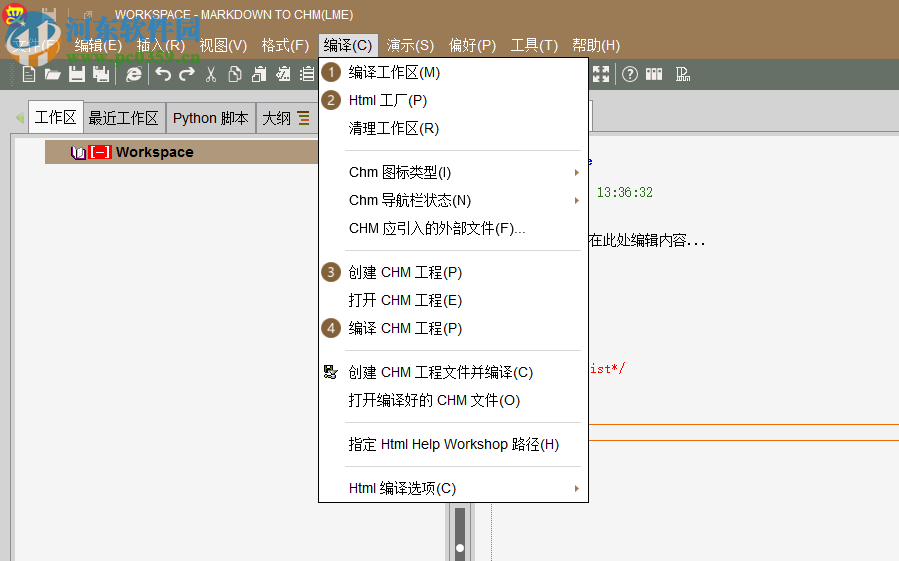The image size is (899, 561).
Task: Click the scissors cut icon
Action: tap(211, 74)
